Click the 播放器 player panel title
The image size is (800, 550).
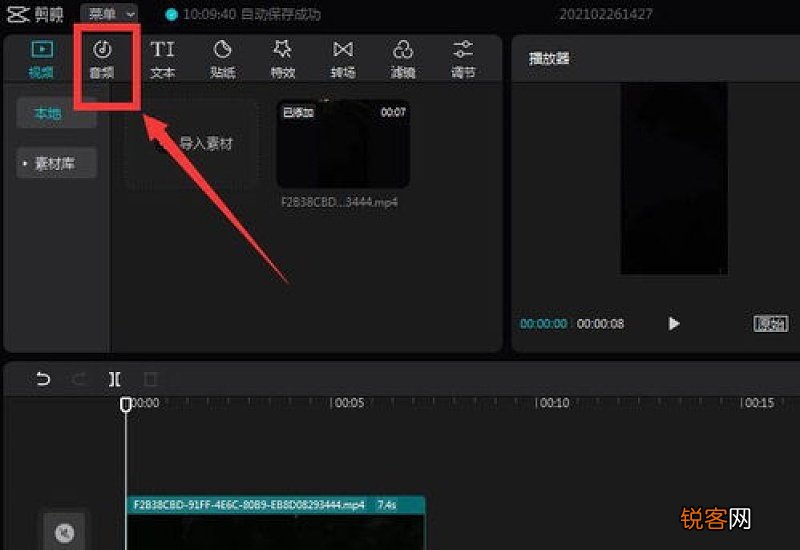[548, 59]
